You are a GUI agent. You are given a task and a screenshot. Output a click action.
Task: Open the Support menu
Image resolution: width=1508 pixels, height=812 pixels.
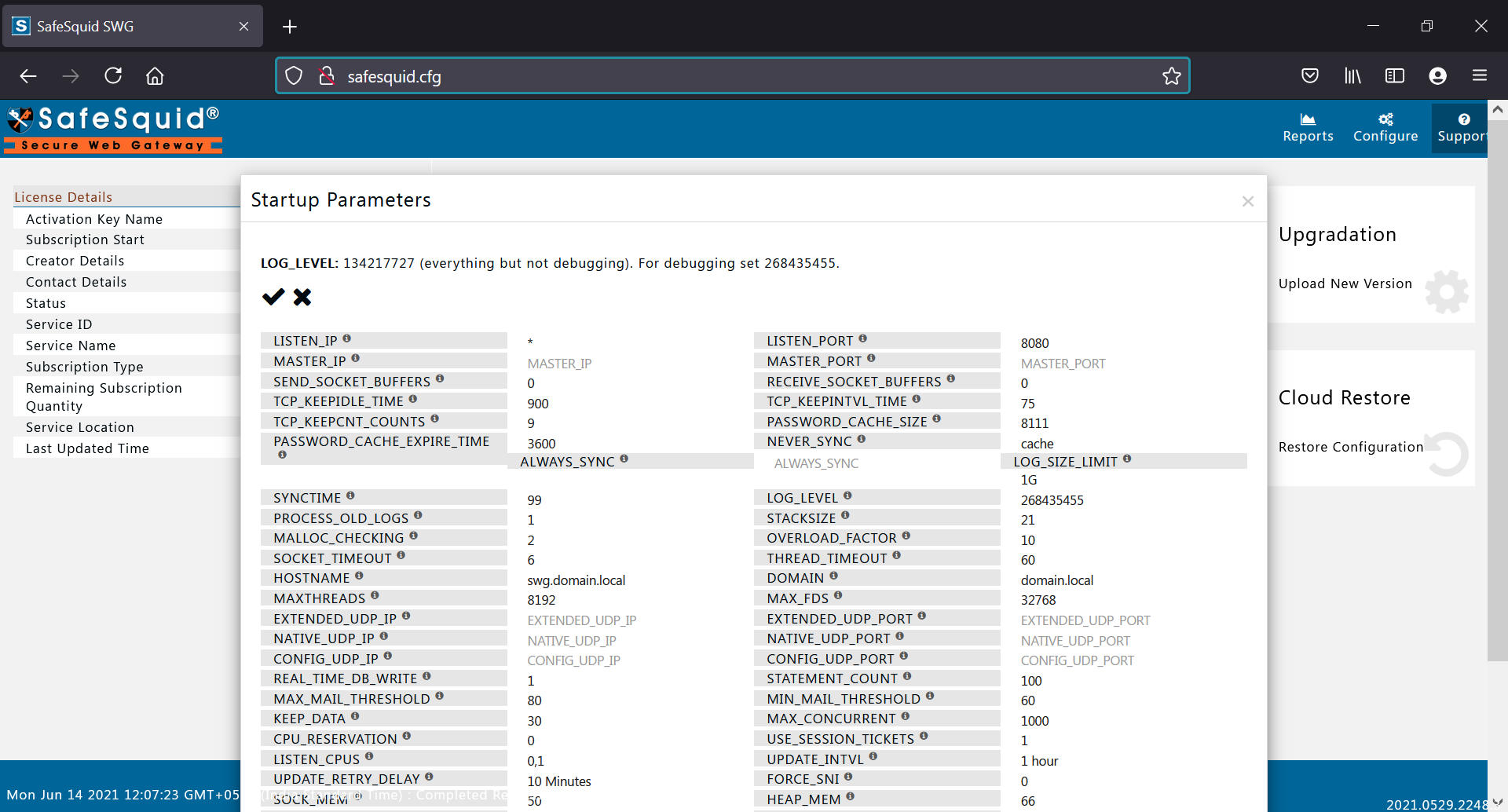tap(1461, 127)
